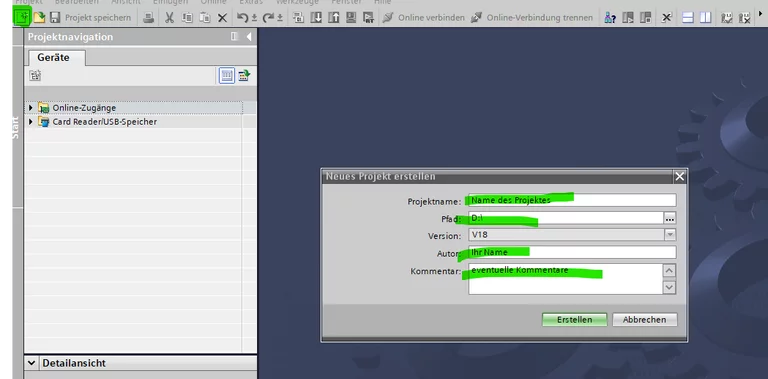Expand the Card Reader/USB-Speicher node
The height and width of the screenshot is (379, 768).
pyautogui.click(x=31, y=121)
